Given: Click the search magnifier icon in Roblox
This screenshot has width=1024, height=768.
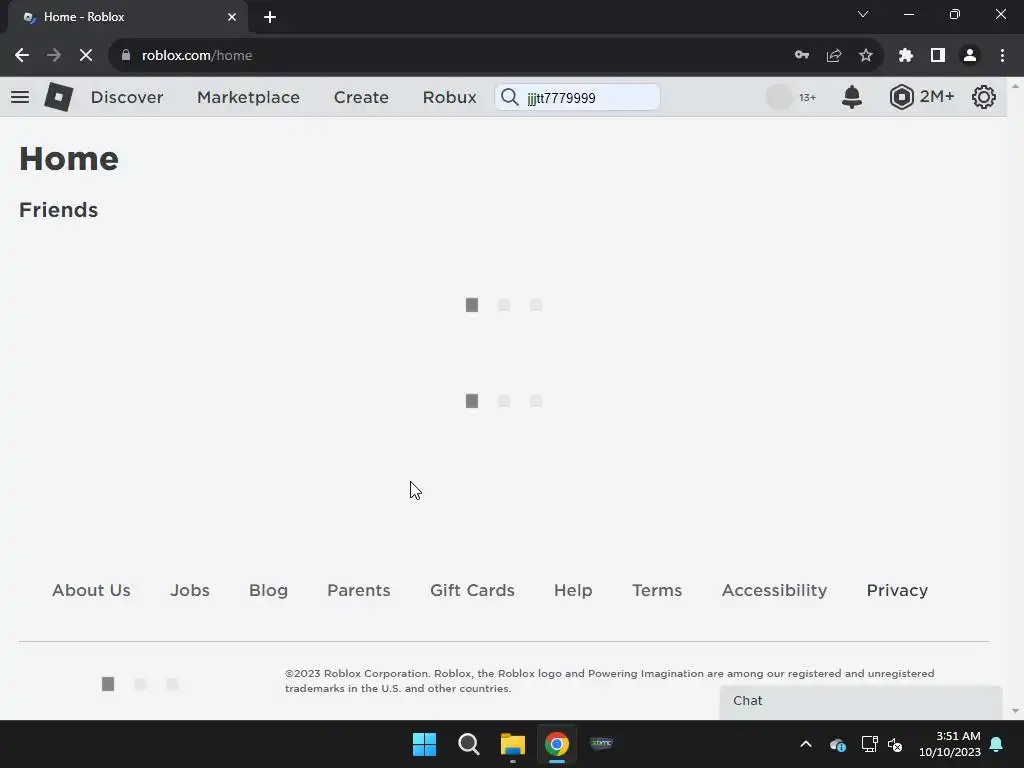Looking at the screenshot, I should 509,97.
